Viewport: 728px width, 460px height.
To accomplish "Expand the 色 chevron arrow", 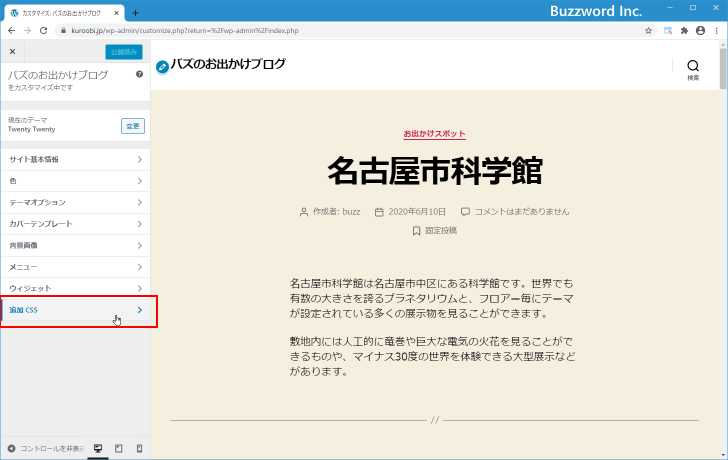I will coord(140,181).
